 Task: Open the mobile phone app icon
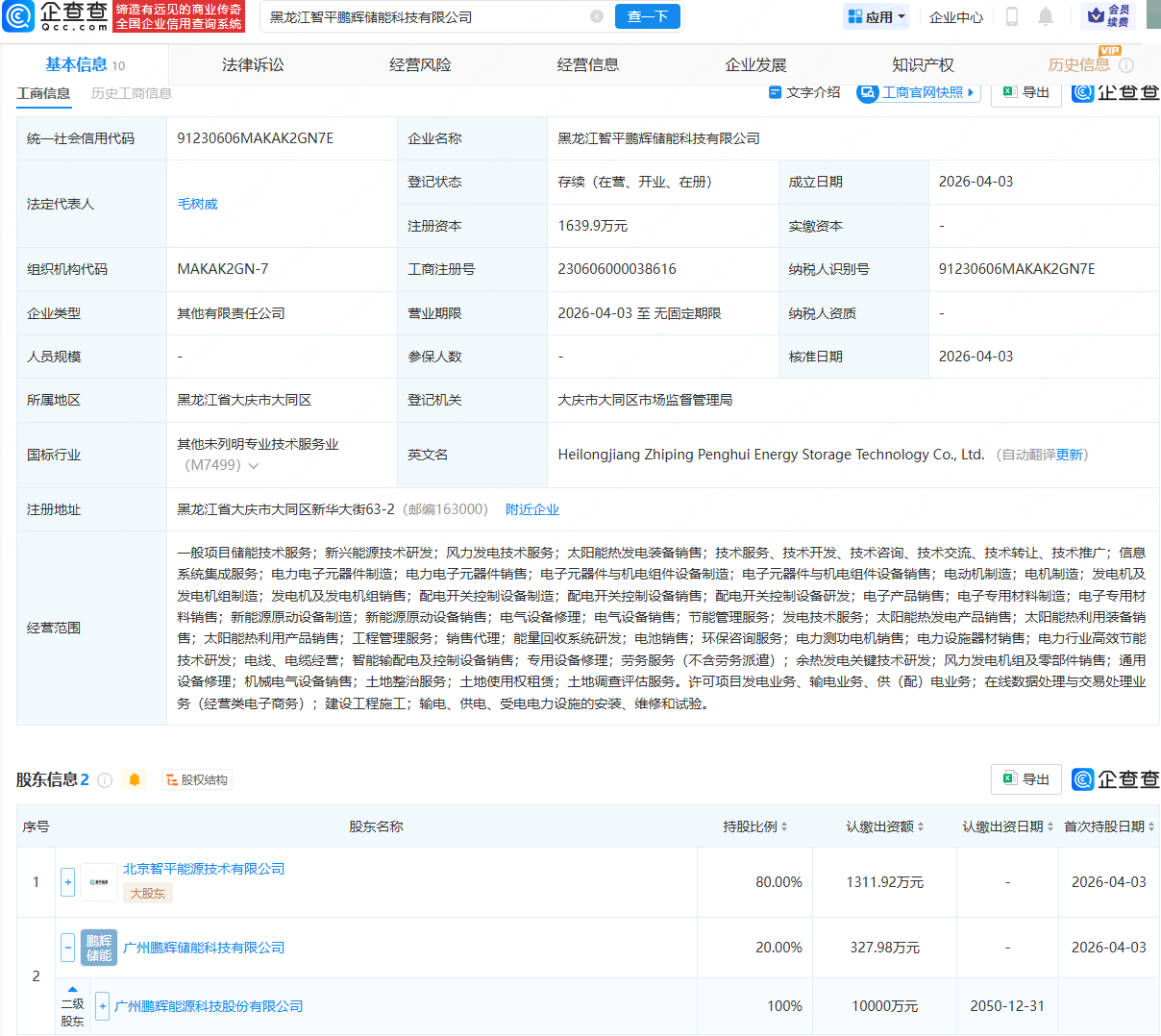pos(1011,16)
